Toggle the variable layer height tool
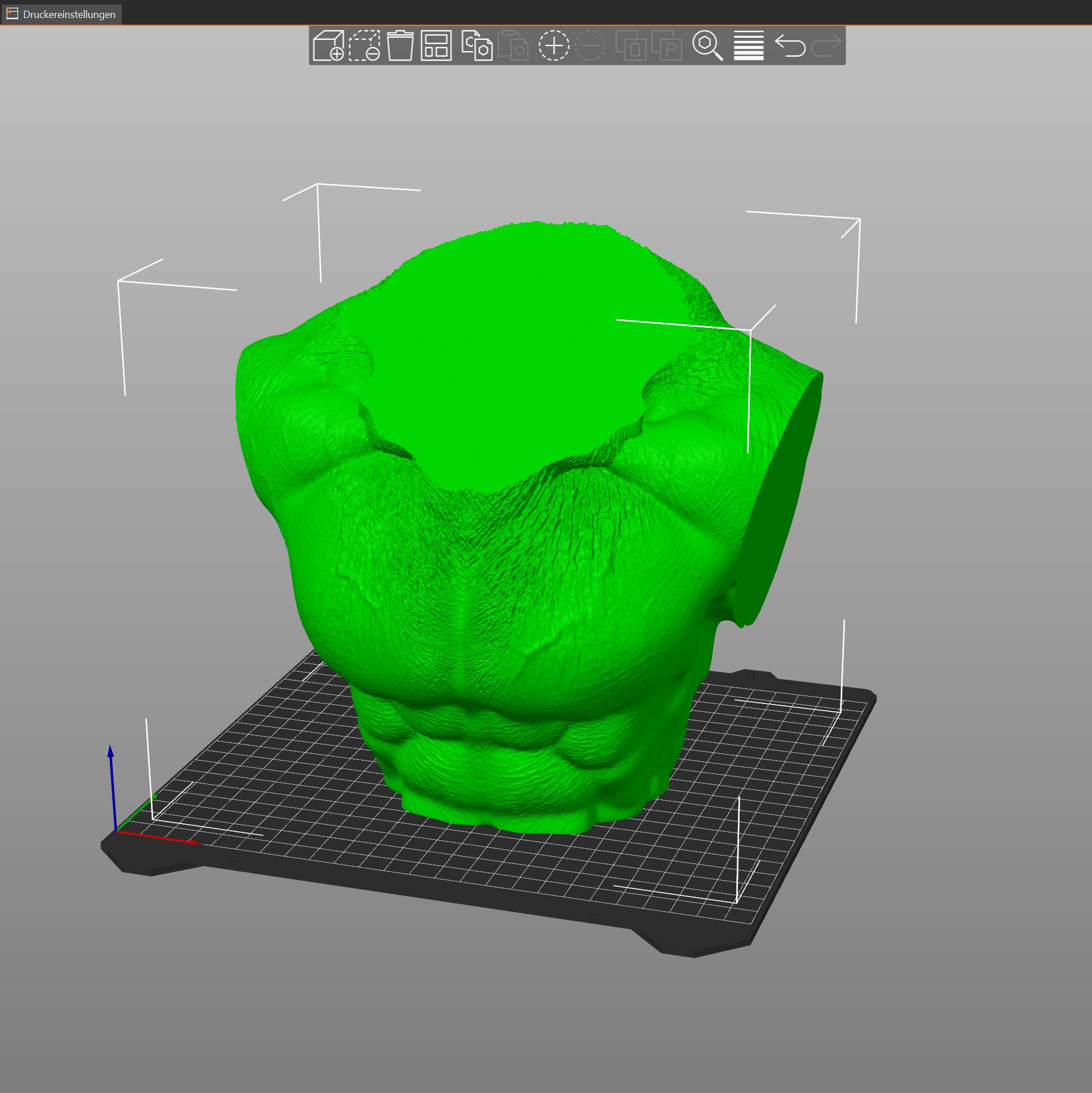Viewport: 1092px width, 1093px height. click(749, 45)
